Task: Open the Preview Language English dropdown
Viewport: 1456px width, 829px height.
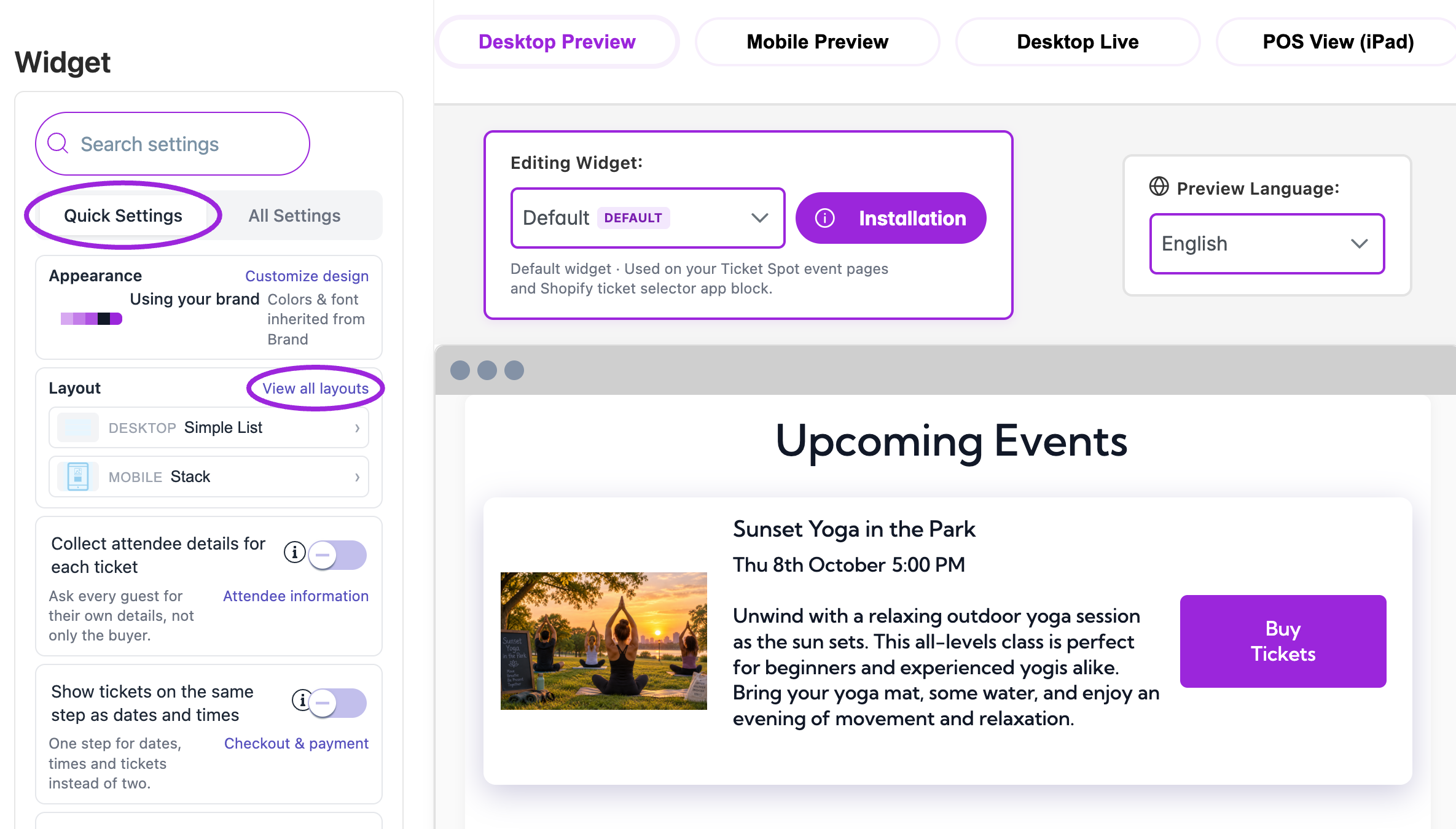Action: pyautogui.click(x=1267, y=244)
